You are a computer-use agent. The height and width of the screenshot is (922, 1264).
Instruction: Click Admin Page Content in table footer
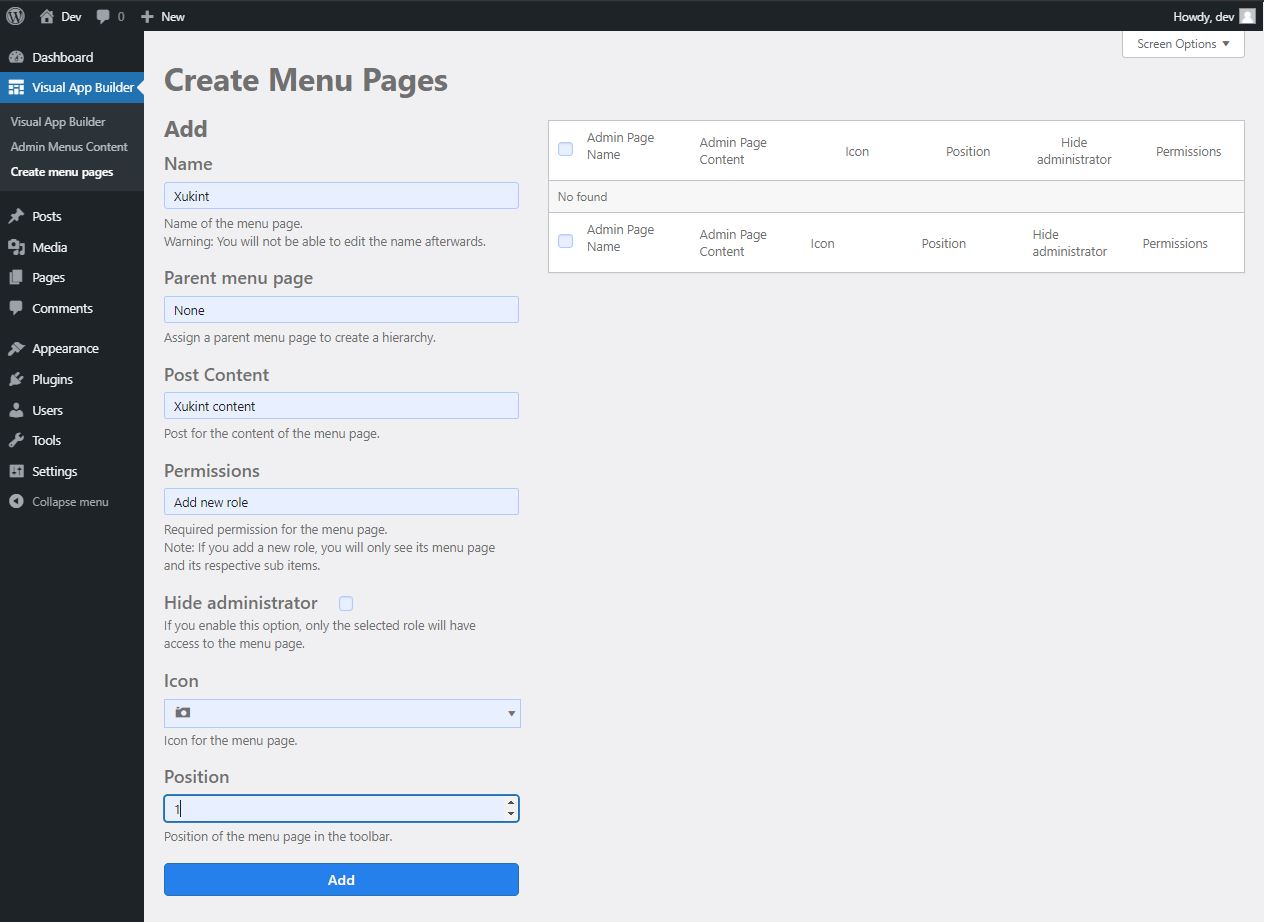(733, 243)
